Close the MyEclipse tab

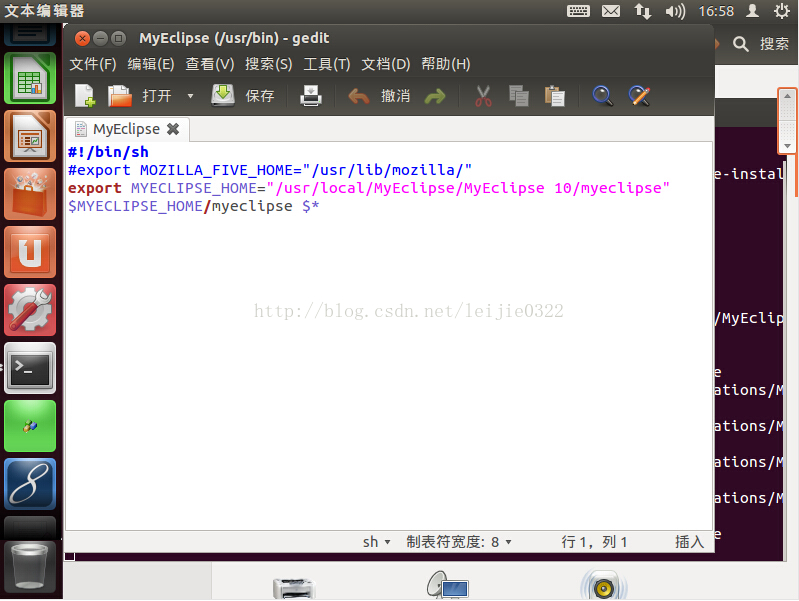point(173,129)
